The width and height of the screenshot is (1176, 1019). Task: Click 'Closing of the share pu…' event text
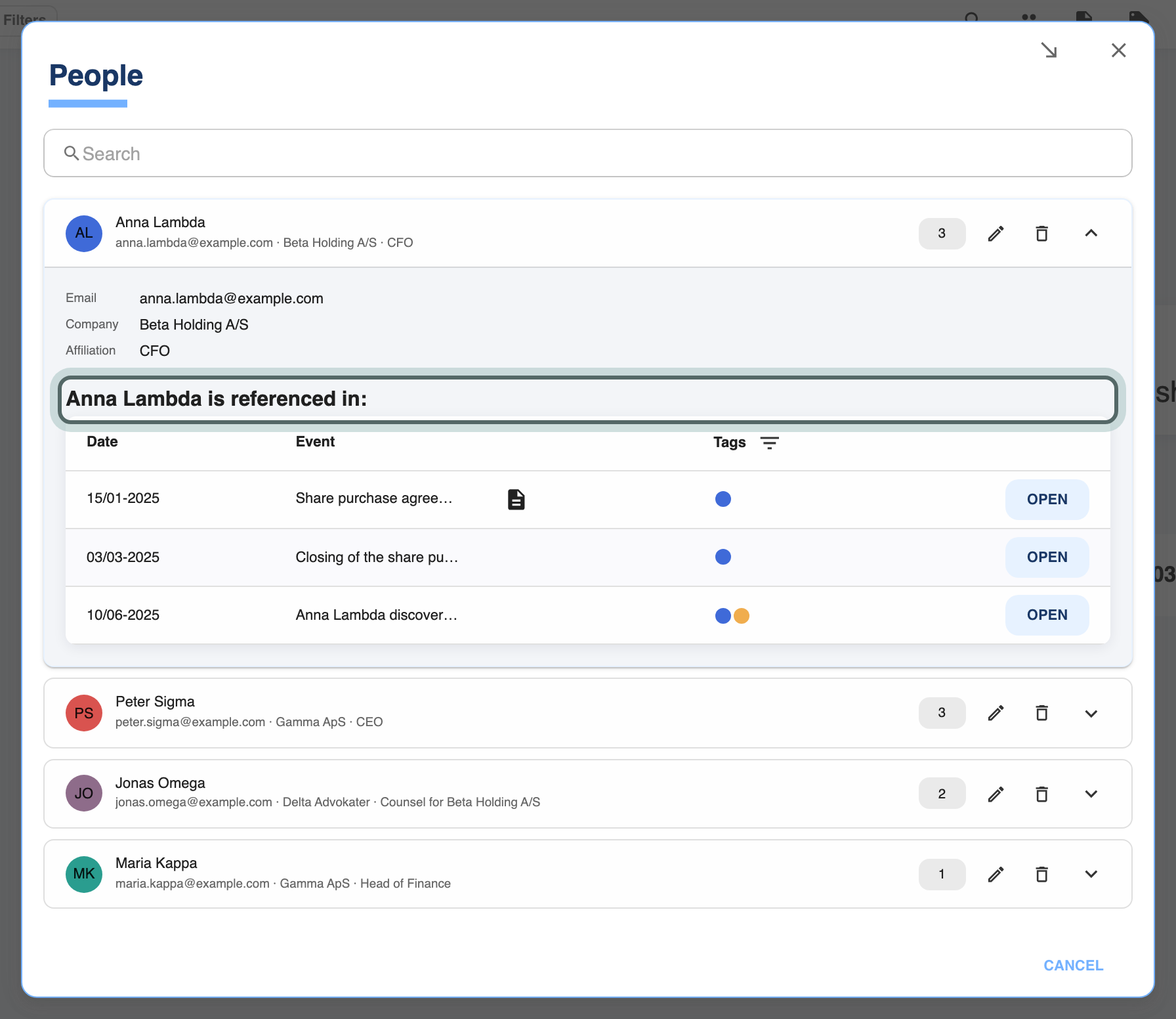pyautogui.click(x=377, y=557)
